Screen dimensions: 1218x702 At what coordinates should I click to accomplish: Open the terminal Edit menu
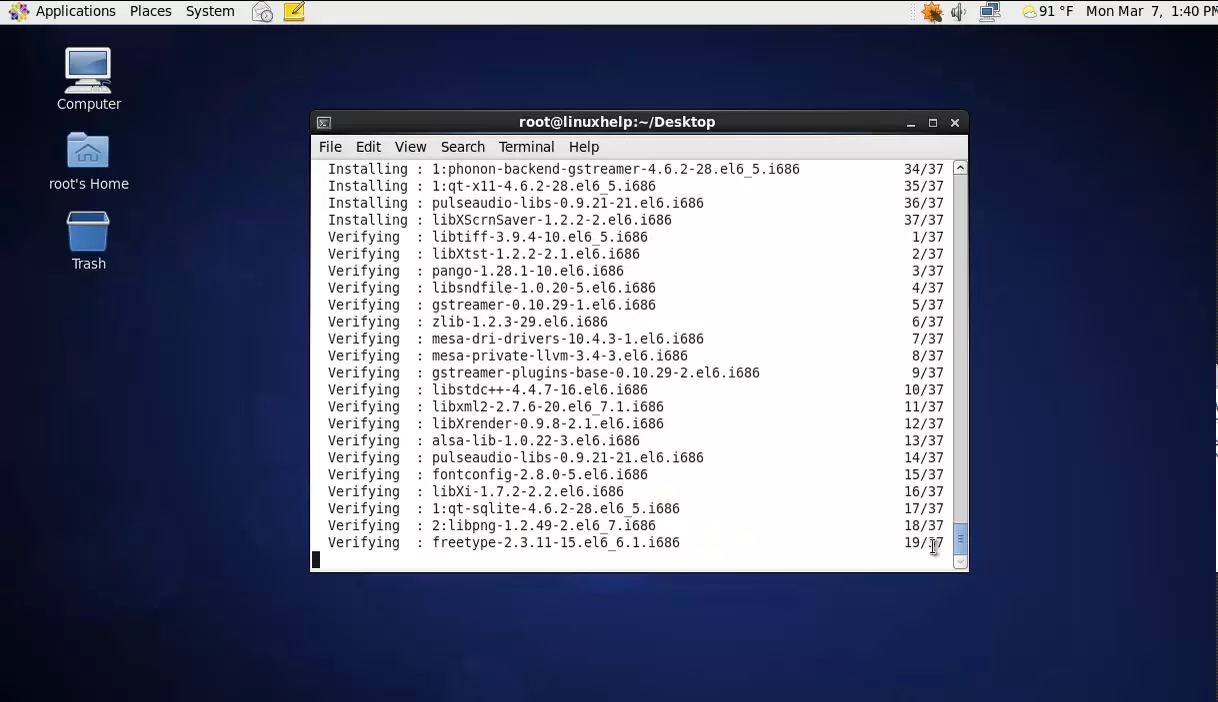(x=368, y=147)
